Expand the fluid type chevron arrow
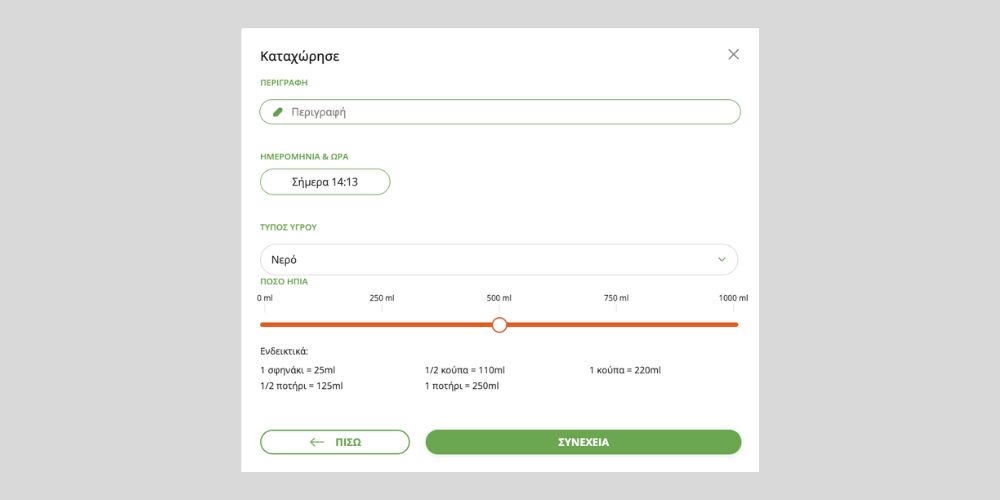The height and width of the screenshot is (500, 1000). 722,260
